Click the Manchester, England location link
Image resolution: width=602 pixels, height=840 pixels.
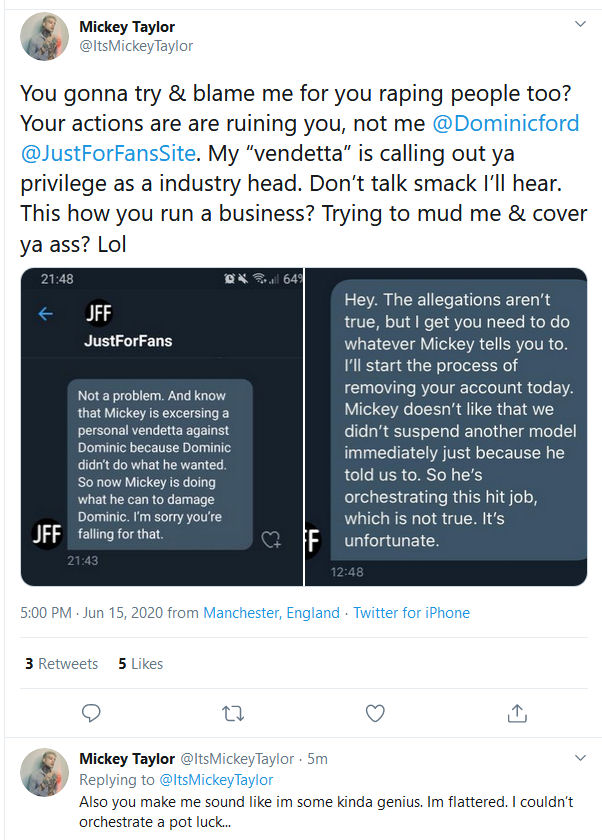(271, 612)
